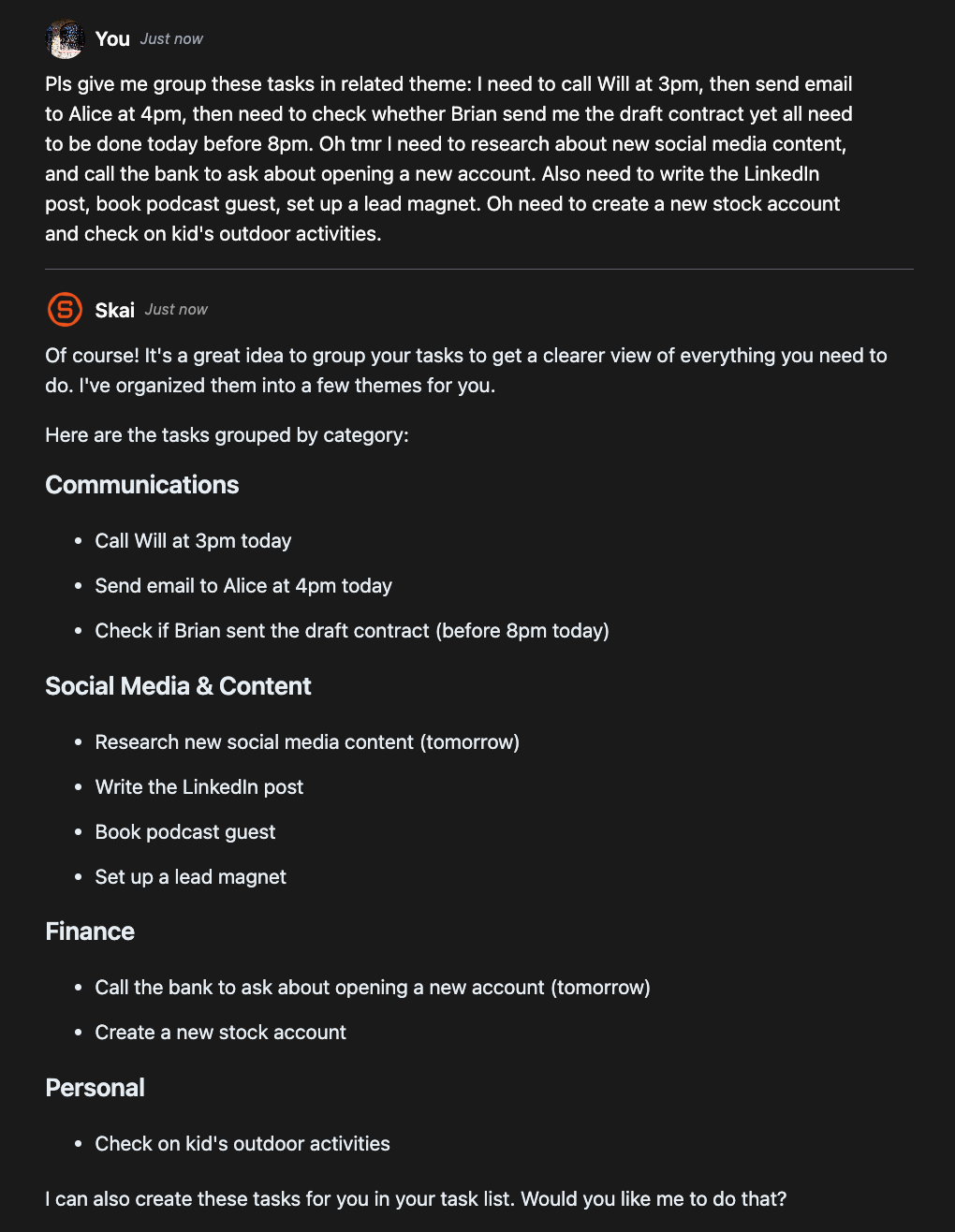Click the "Just now" timestamp beside Skai
955x1232 pixels.
[176, 310]
